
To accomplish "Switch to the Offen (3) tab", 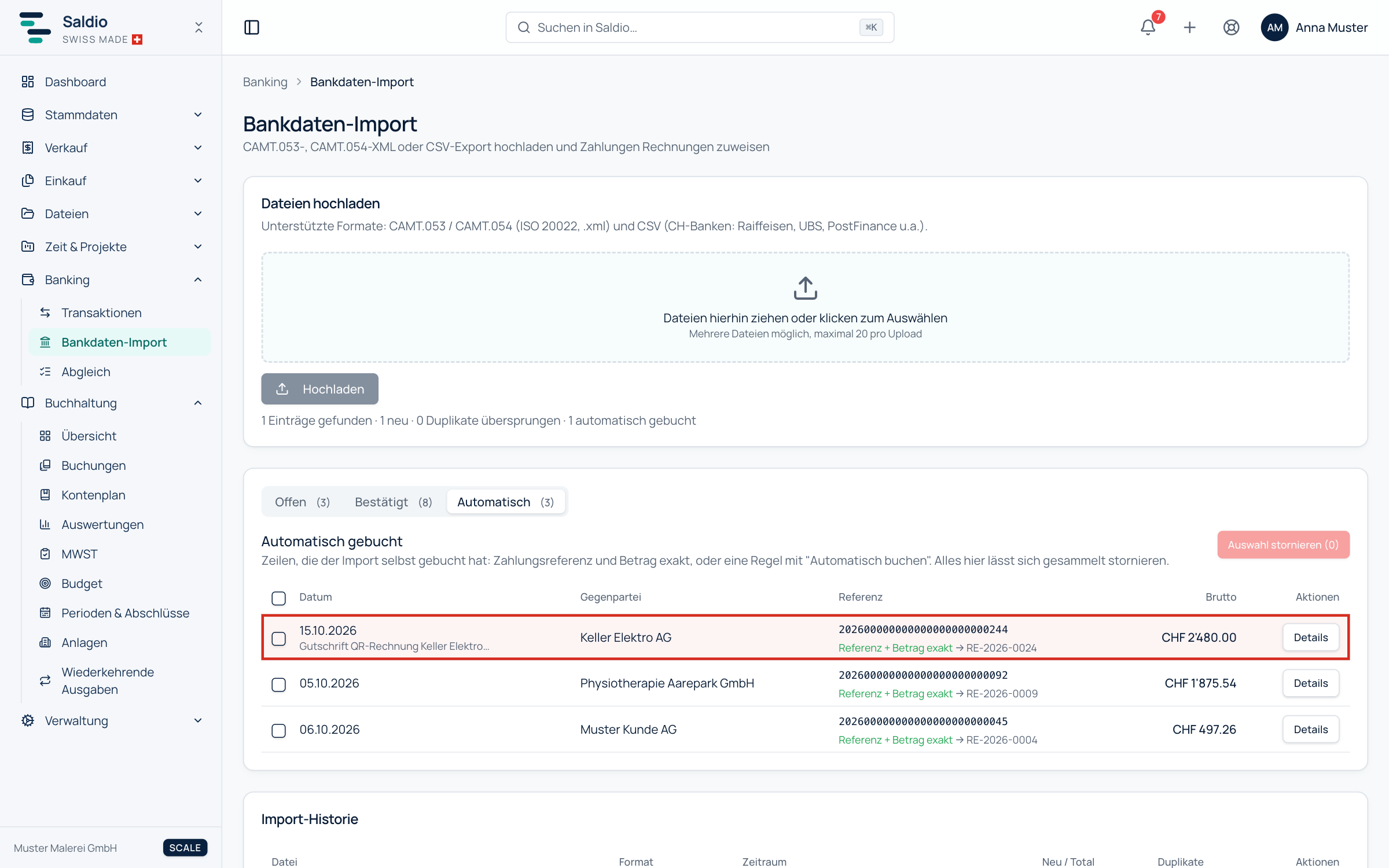I will point(302,502).
